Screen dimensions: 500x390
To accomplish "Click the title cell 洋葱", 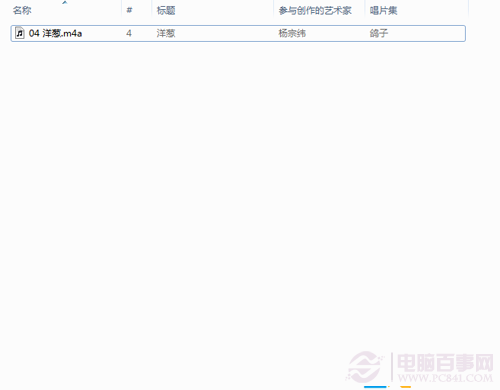I will tap(166, 33).
